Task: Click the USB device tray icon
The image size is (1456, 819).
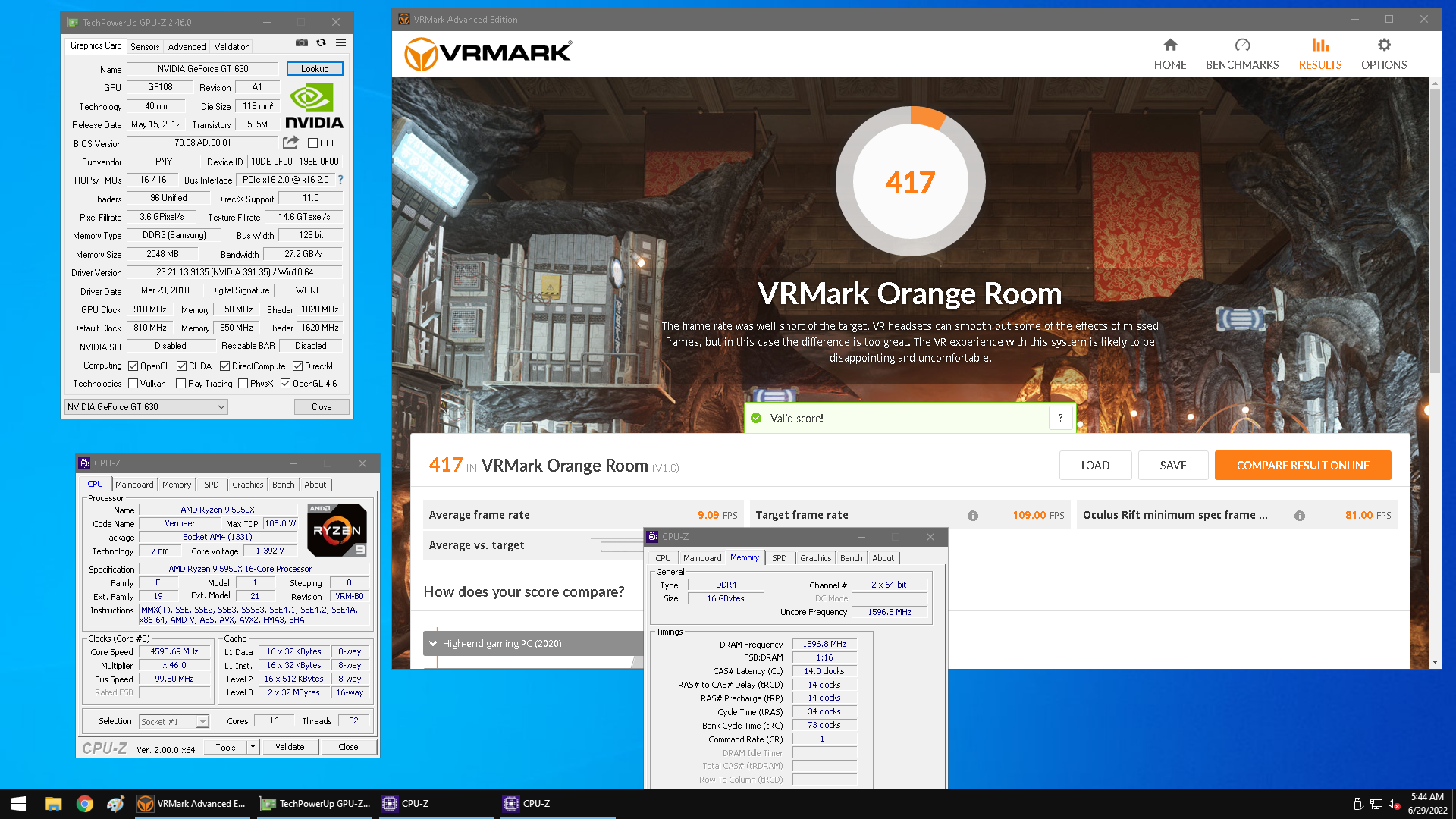Action: tap(1358, 804)
